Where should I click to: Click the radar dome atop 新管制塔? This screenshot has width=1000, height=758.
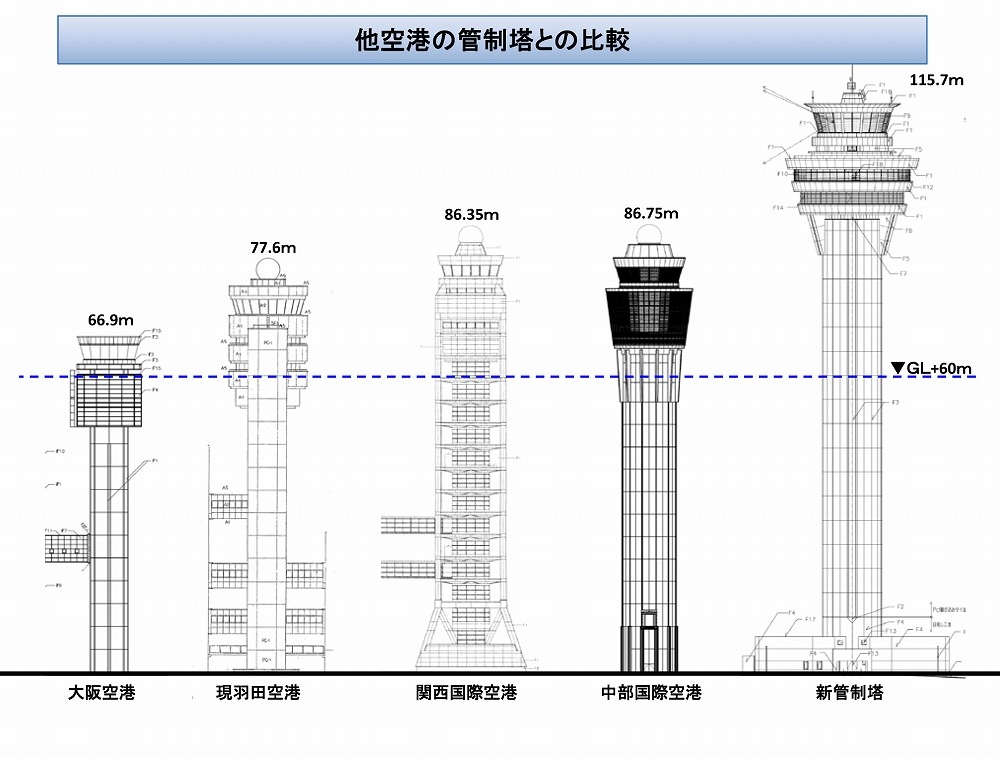point(851,85)
